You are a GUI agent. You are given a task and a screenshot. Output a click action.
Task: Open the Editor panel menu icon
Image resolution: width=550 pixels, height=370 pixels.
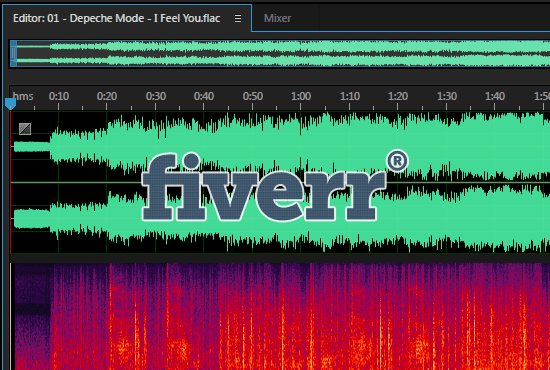pyautogui.click(x=238, y=18)
